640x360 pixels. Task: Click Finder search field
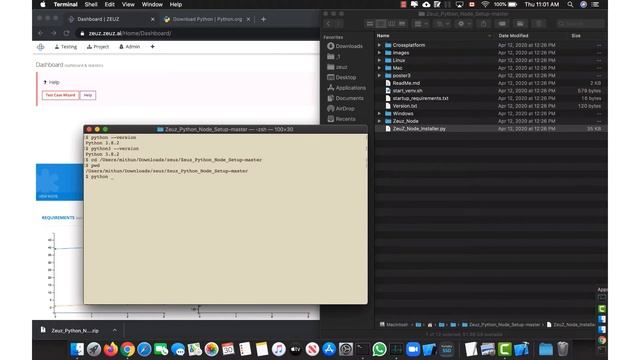(581, 24)
